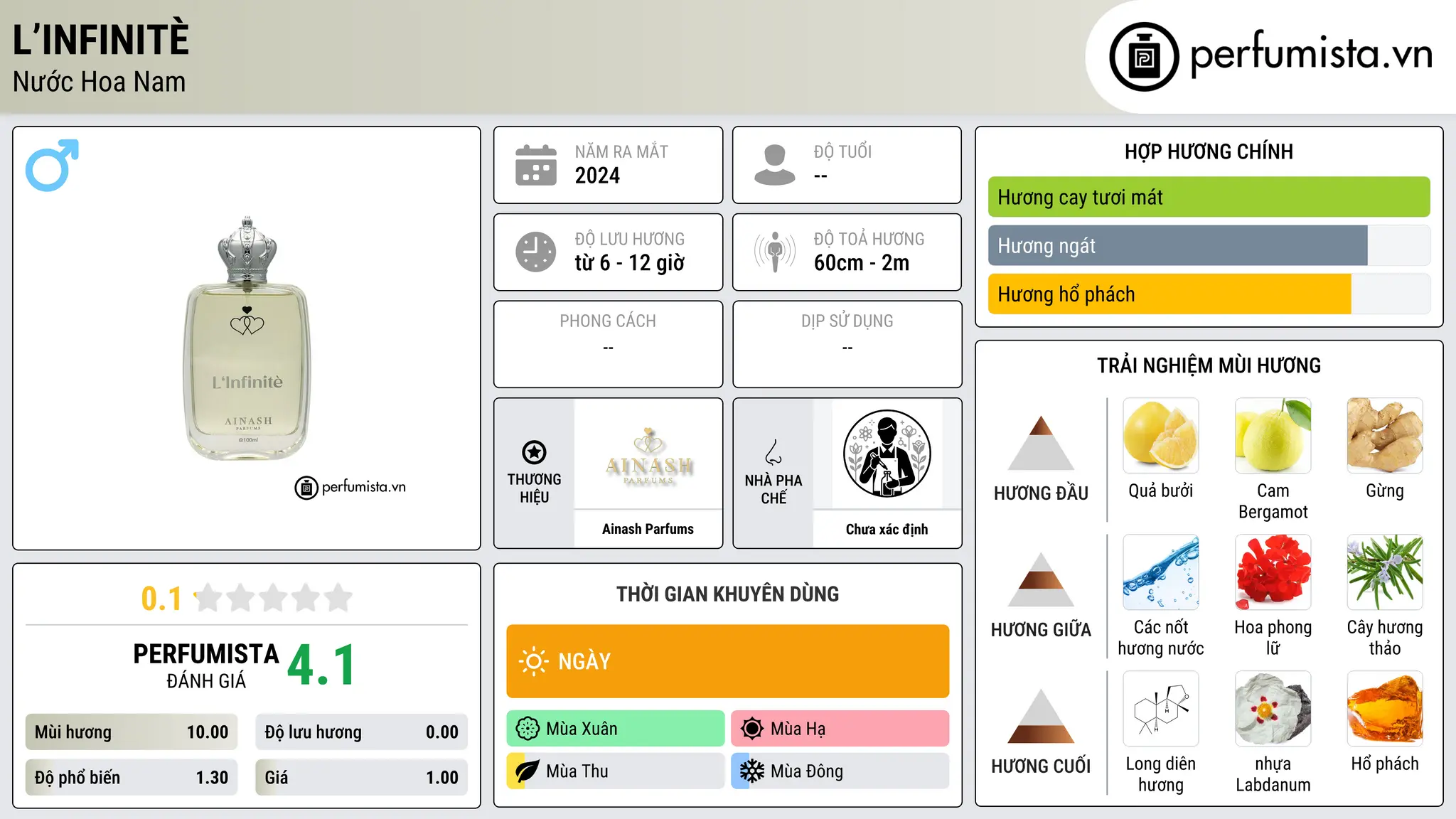Screen dimensions: 1456x819
Task: Select the Long diên hương molecule image
Action: coord(1161,709)
